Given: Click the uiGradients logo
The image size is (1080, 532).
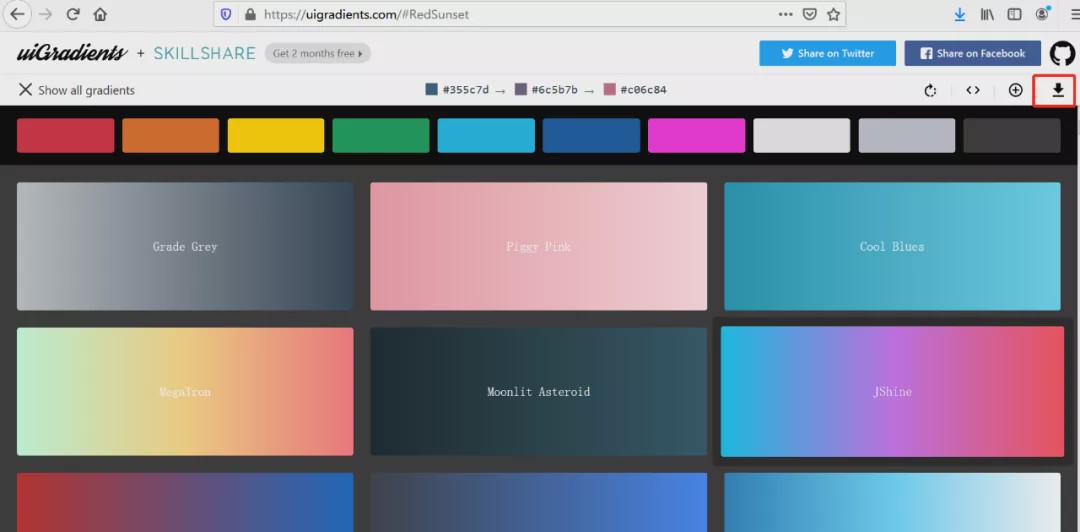Looking at the screenshot, I should tap(72, 53).
